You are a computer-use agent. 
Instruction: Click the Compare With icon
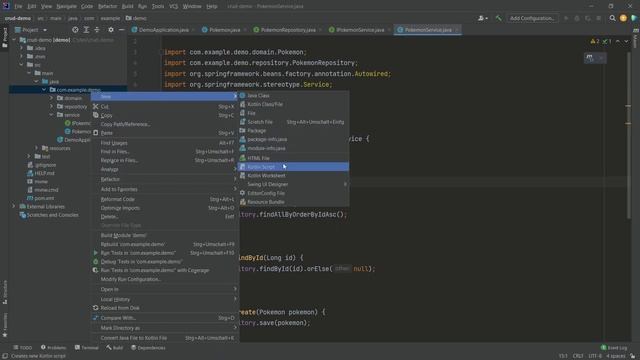click(x=96, y=318)
